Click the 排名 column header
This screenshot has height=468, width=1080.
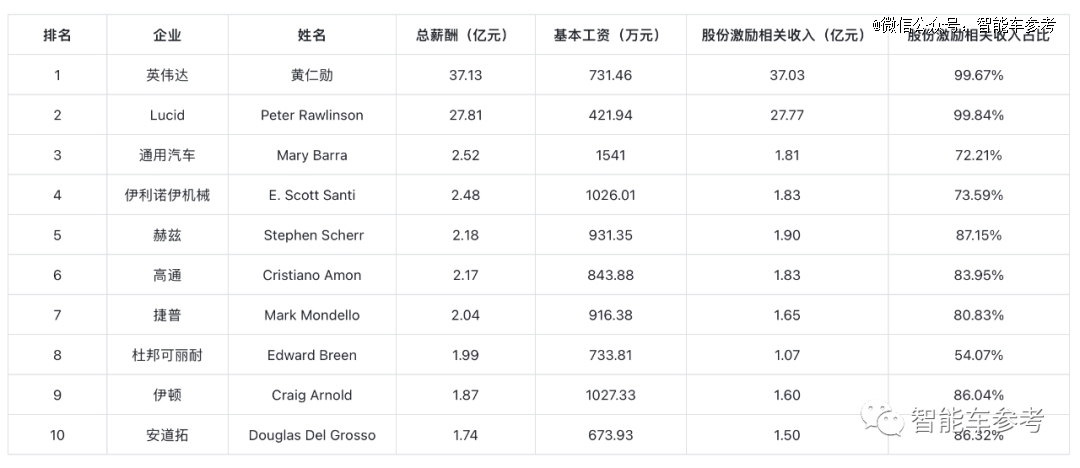tap(57, 35)
